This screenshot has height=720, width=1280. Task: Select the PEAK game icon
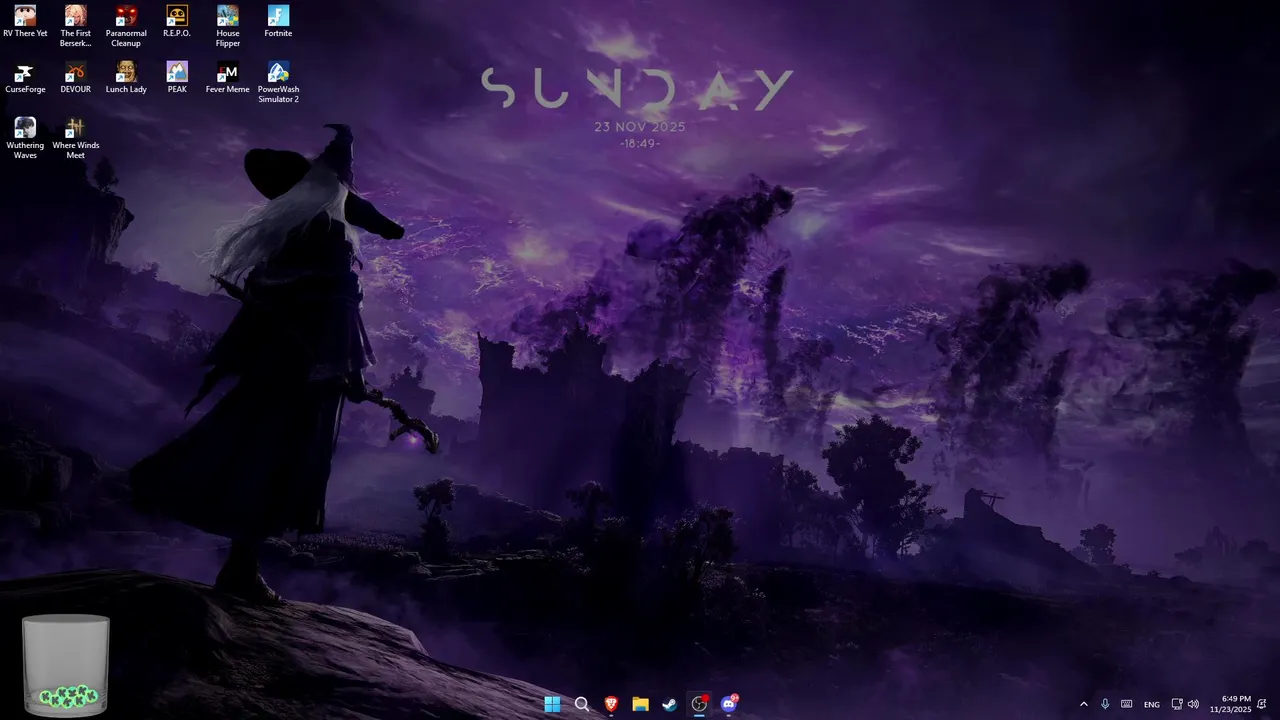177,78
